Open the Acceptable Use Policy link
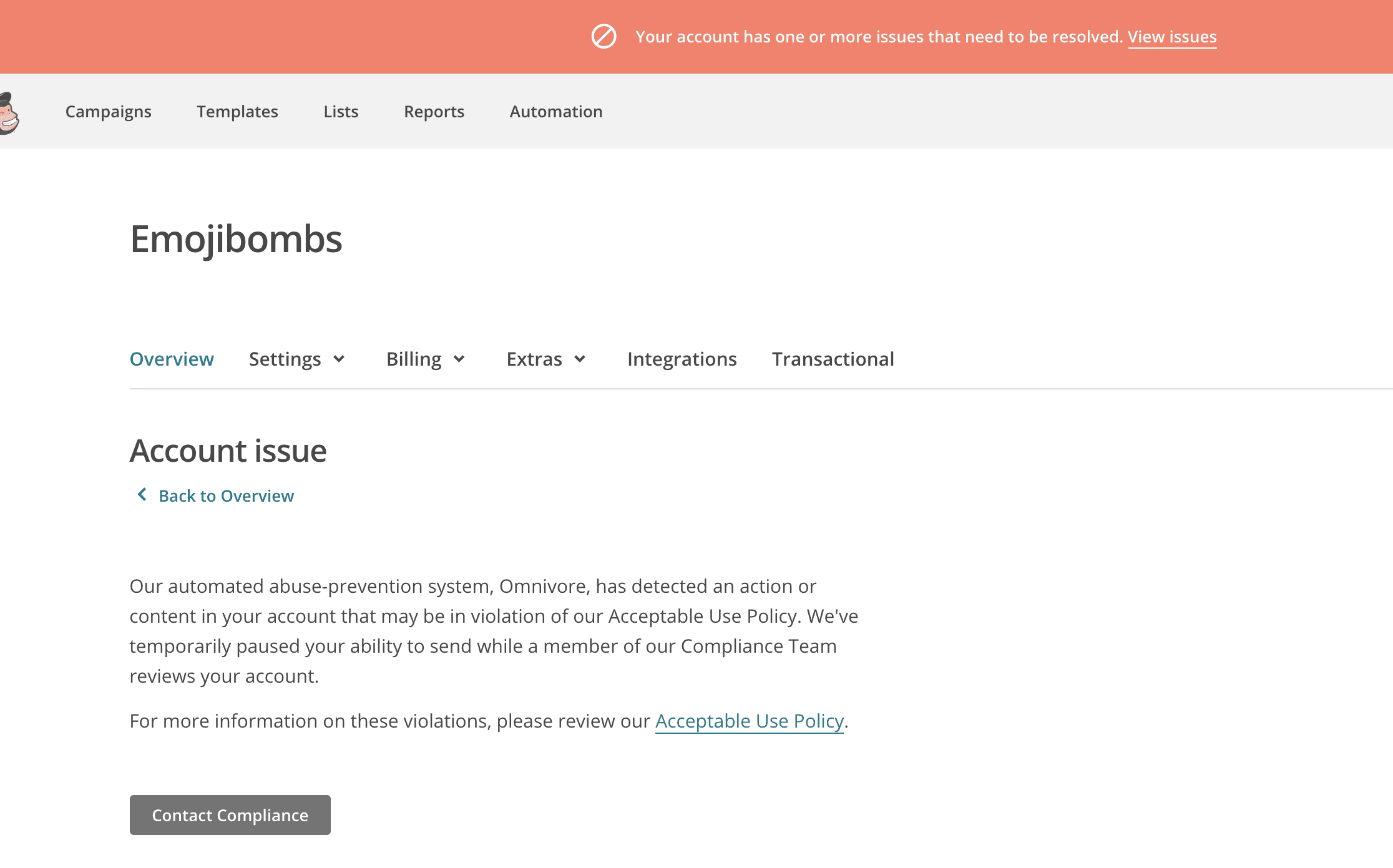 [749, 721]
